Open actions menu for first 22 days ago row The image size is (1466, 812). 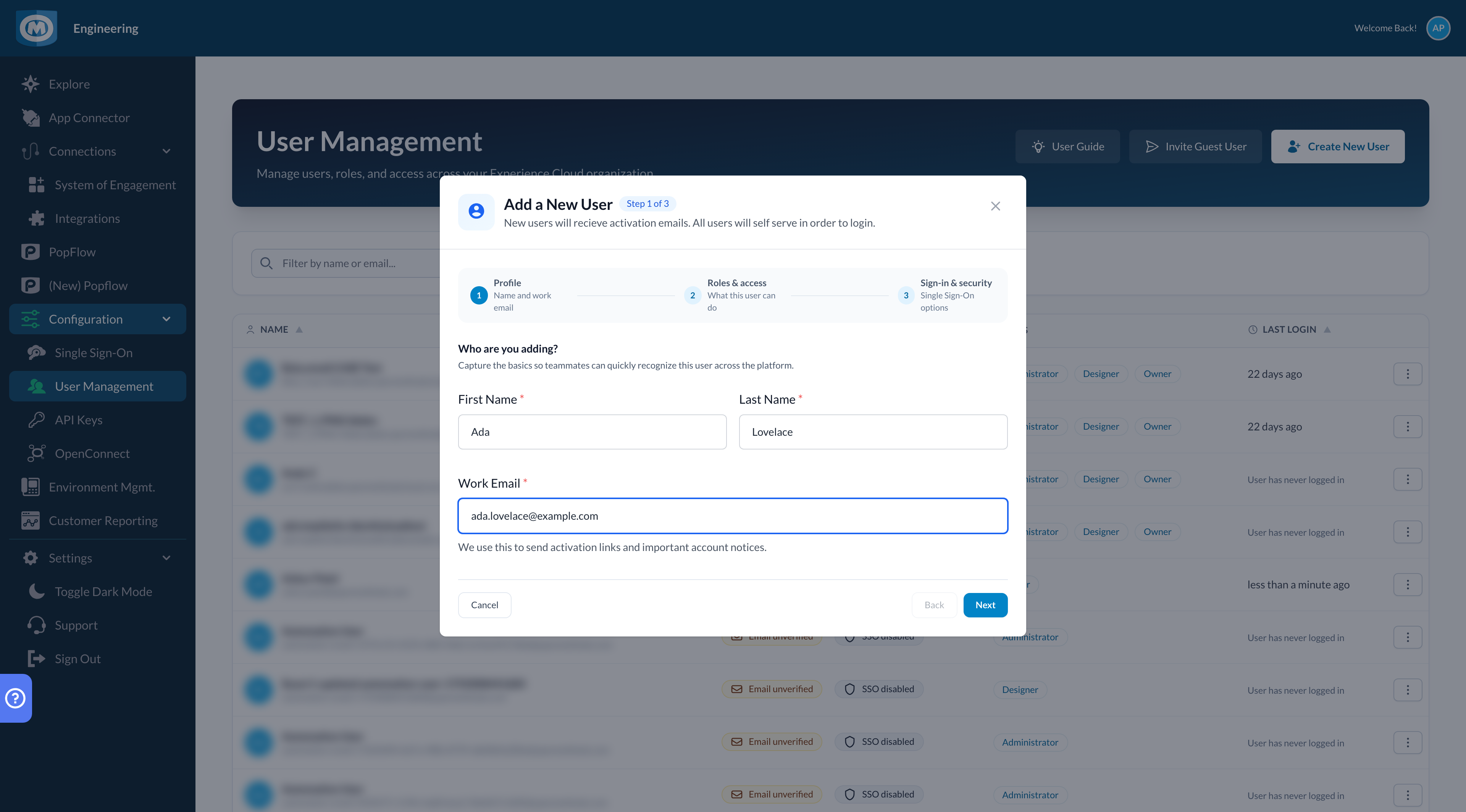click(1408, 374)
